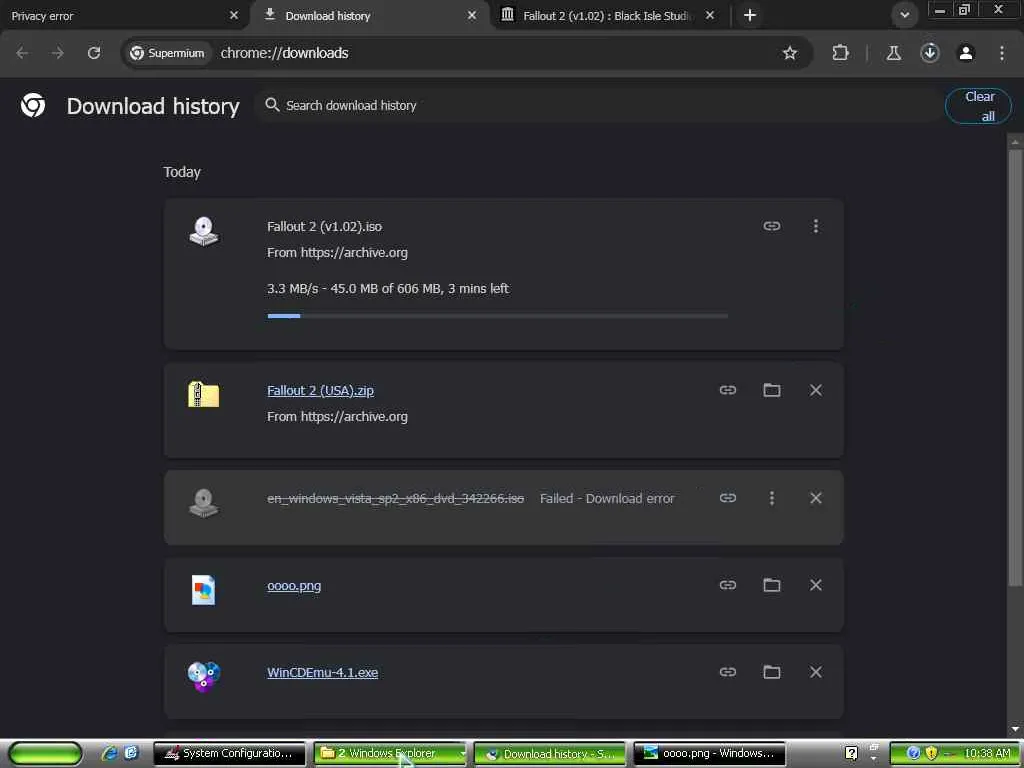Click the search magnifier icon
Screen dimensions: 1024x768
coord(272,105)
